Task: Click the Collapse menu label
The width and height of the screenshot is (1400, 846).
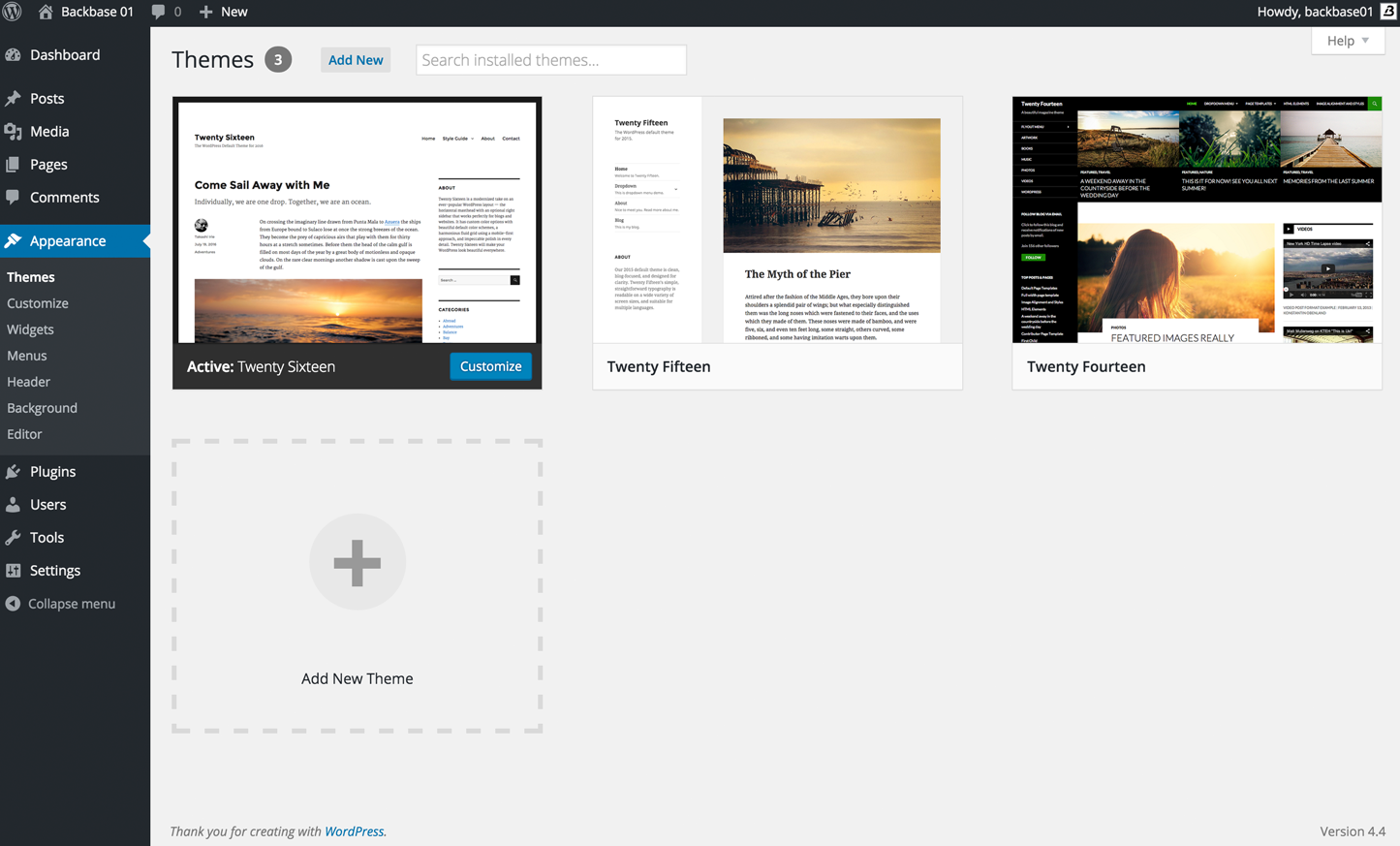Action: coord(72,604)
